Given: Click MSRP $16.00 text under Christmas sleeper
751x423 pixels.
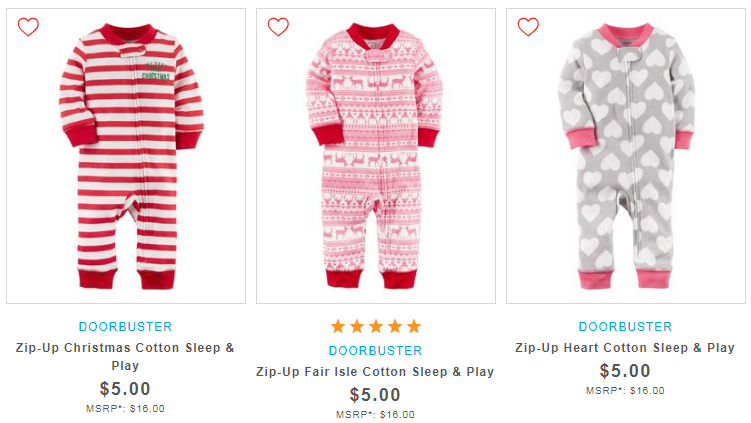Looking at the screenshot, I should point(125,409).
